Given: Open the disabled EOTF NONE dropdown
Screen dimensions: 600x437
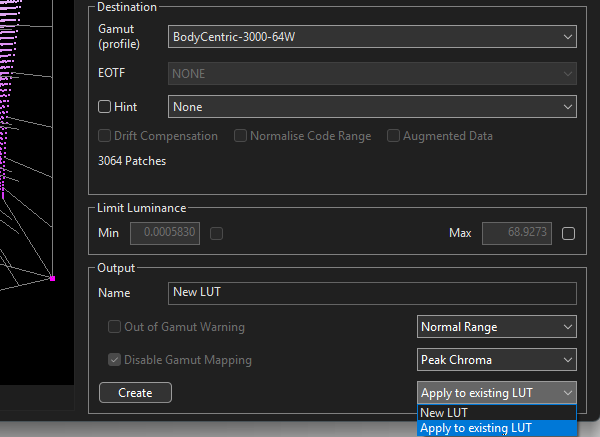Looking at the screenshot, I should pyautogui.click(x=372, y=73).
